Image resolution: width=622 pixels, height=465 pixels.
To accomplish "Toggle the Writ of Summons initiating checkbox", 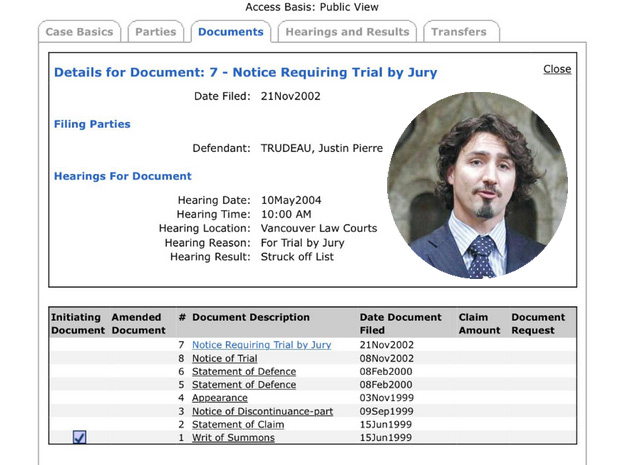I will point(80,437).
